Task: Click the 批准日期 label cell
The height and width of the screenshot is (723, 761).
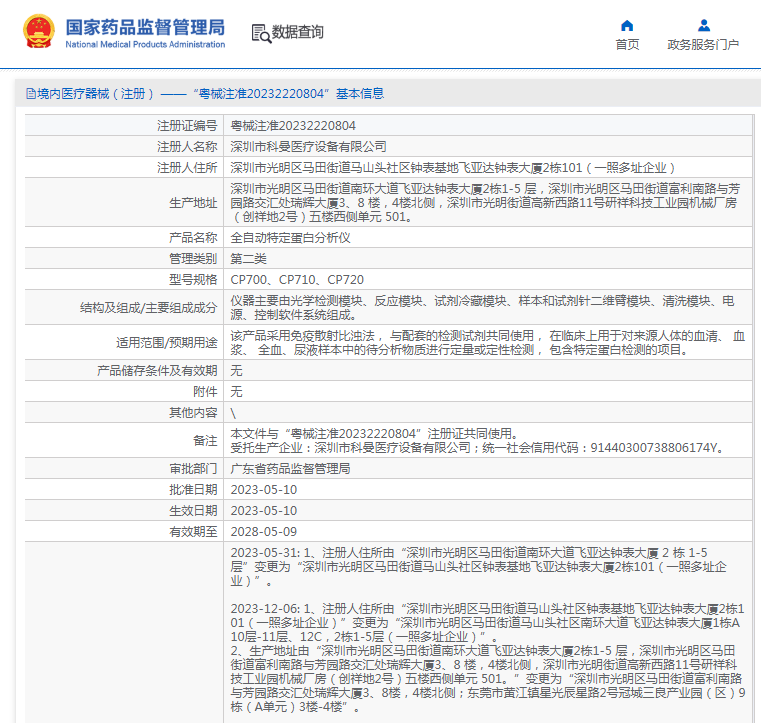Action: [x=124, y=490]
